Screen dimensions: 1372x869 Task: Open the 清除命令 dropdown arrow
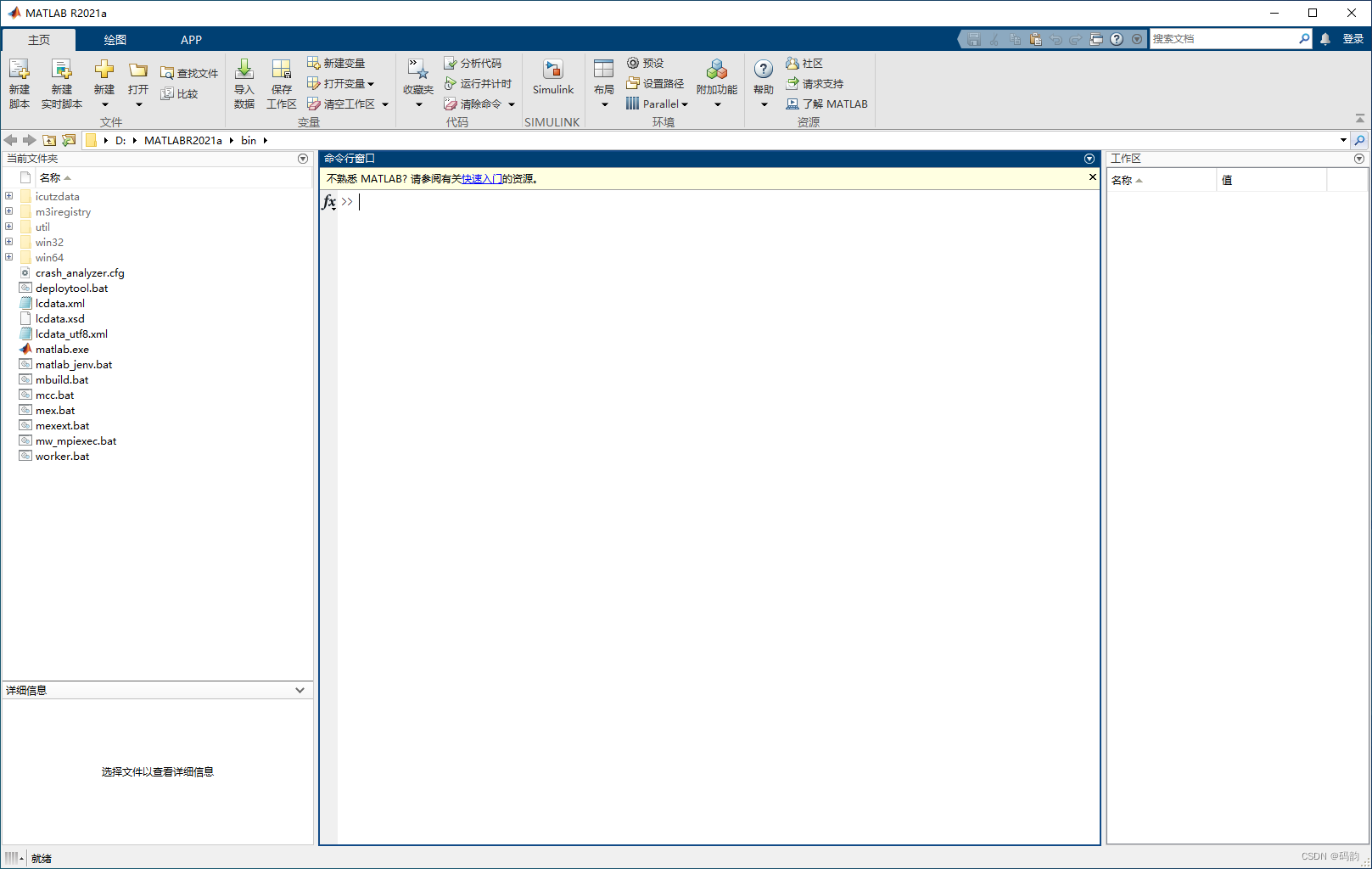click(512, 104)
